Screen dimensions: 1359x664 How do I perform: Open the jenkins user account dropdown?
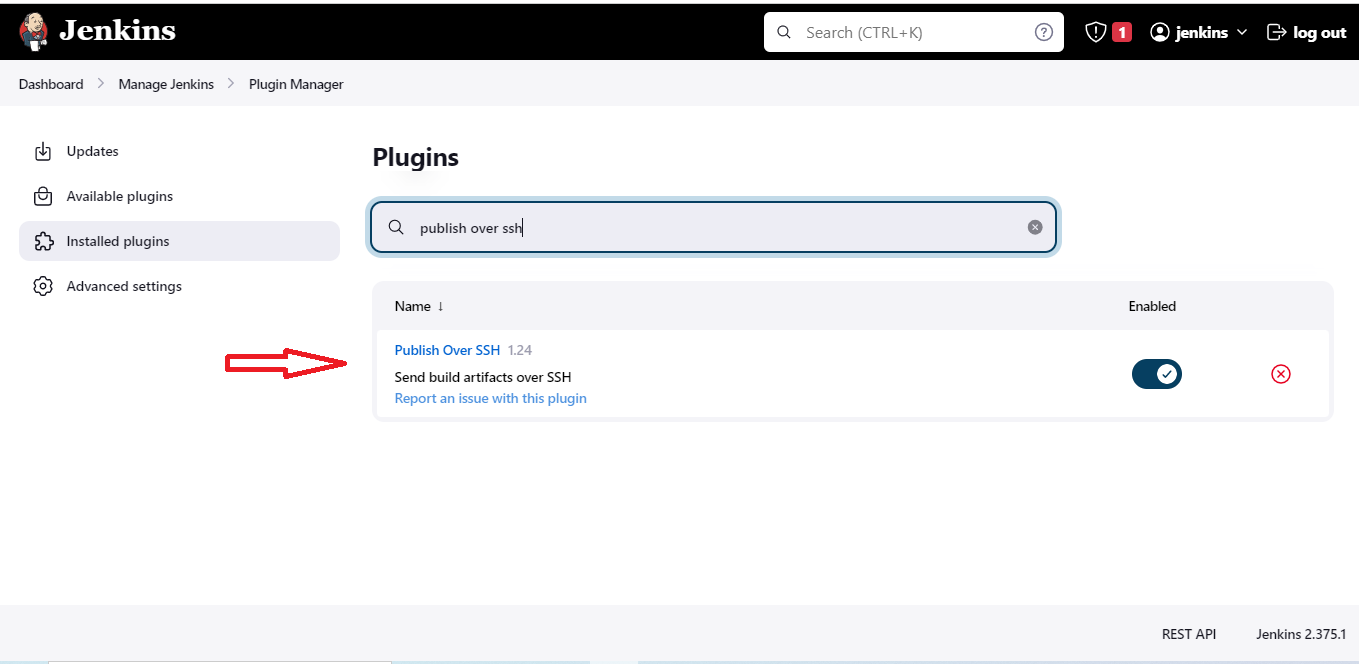click(x=1190, y=32)
